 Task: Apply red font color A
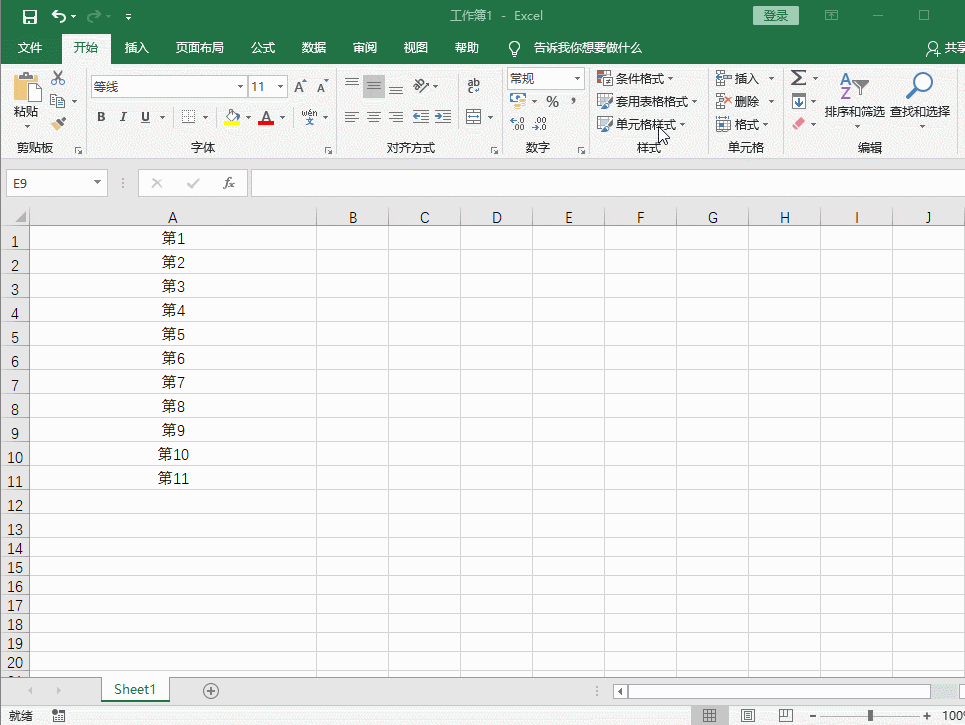coord(266,117)
